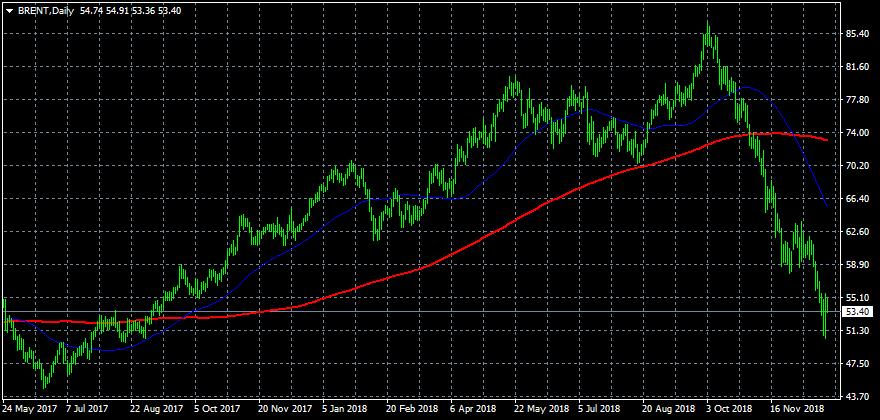Click the 74.00 price axis label
The image size is (880, 420).
[856, 133]
